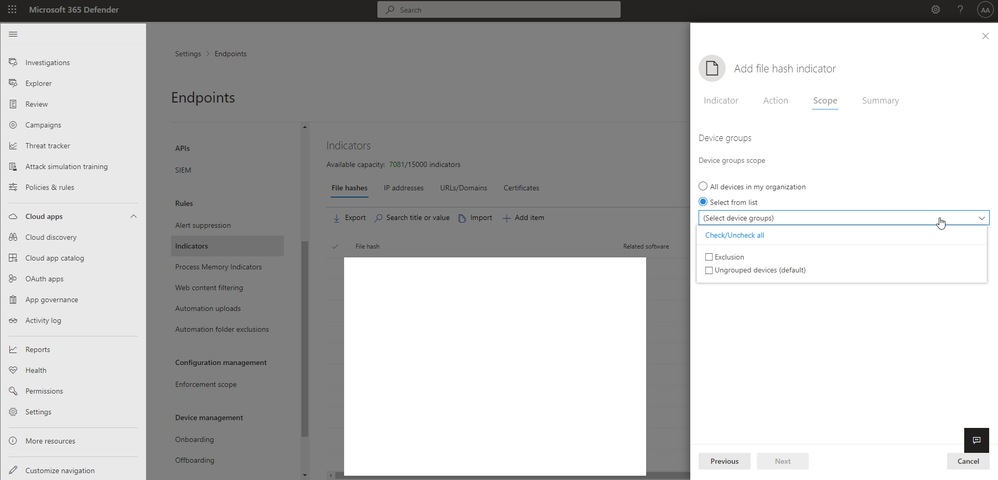Click the Reports chart icon
This screenshot has width=998, height=480.
[13, 349]
